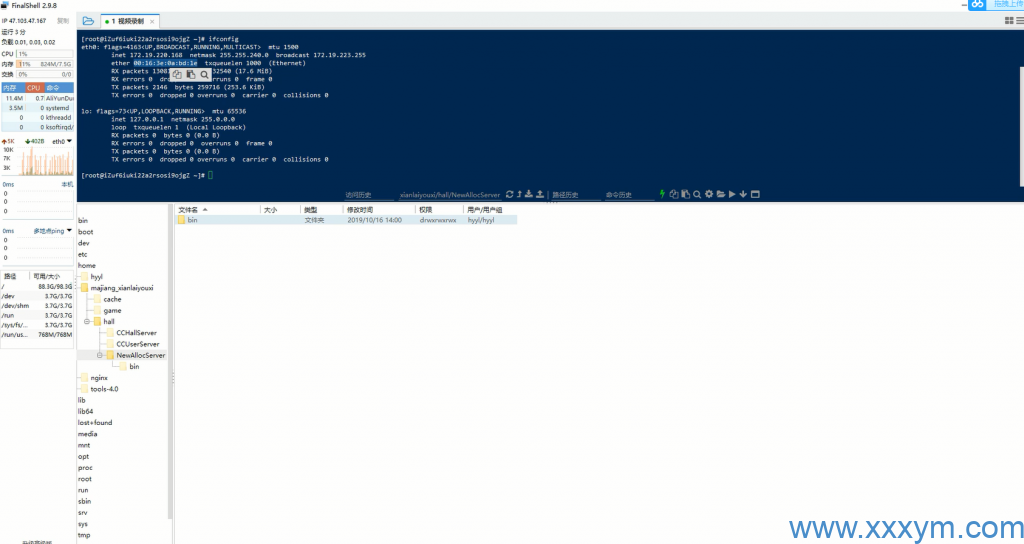
Task: Click the copy icon in the floating selection popup
Action: [177, 74]
